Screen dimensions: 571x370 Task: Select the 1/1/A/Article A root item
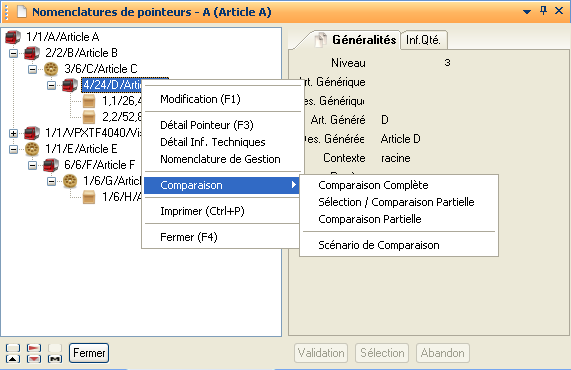click(63, 37)
